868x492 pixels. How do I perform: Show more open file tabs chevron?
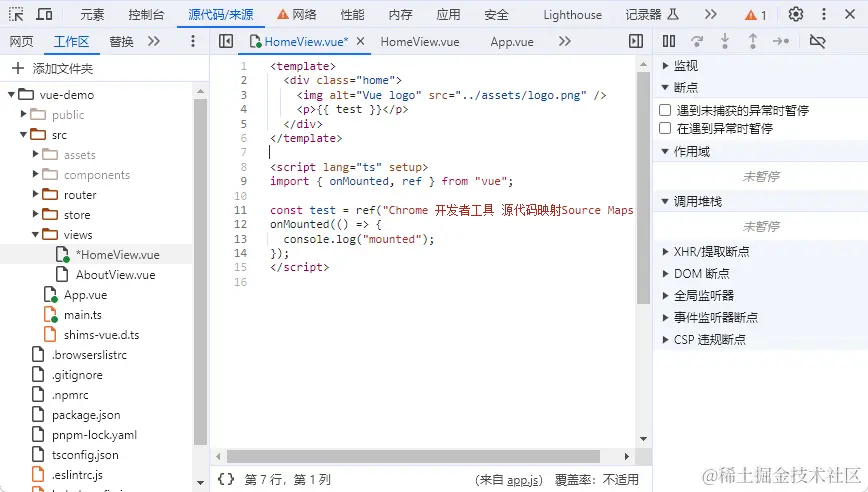tap(565, 41)
